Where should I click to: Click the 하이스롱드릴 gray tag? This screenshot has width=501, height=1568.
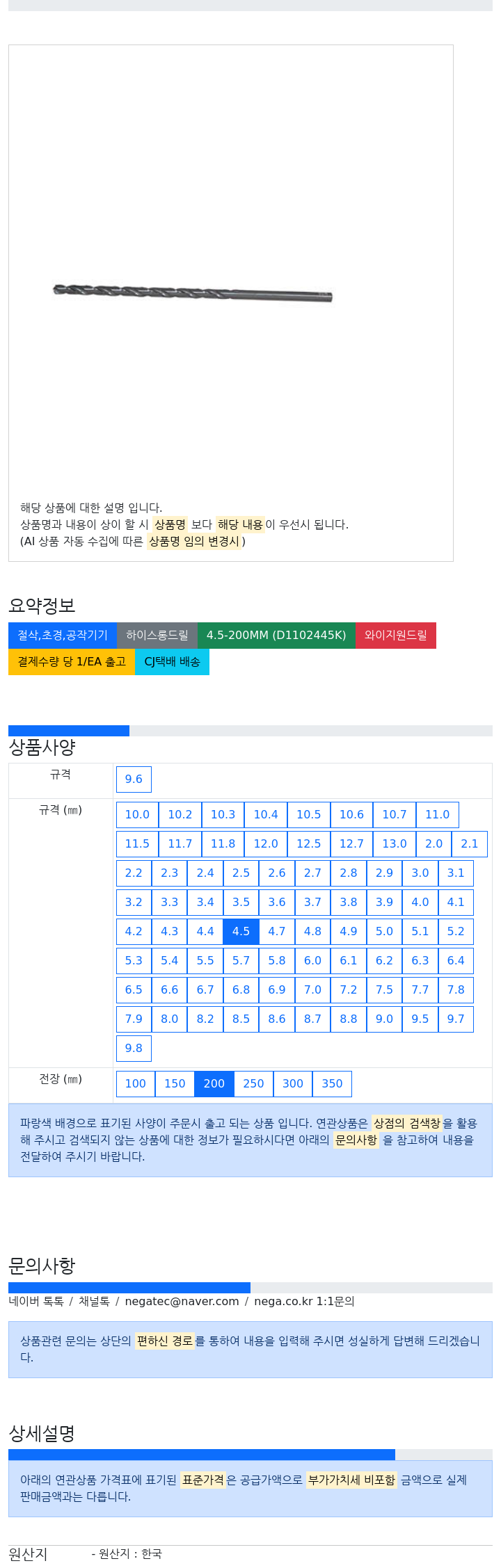157,635
